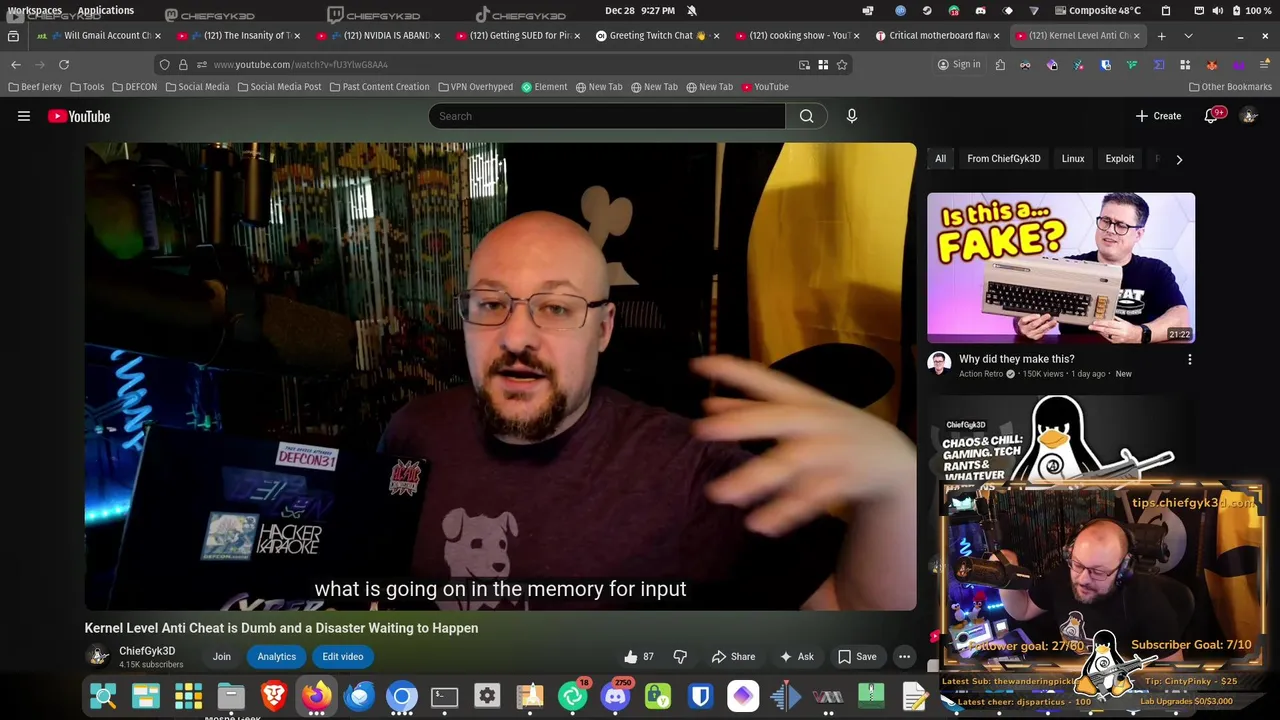Open the Beef Jerky bookmarks folder
The image size is (1280, 720).
(x=35, y=87)
